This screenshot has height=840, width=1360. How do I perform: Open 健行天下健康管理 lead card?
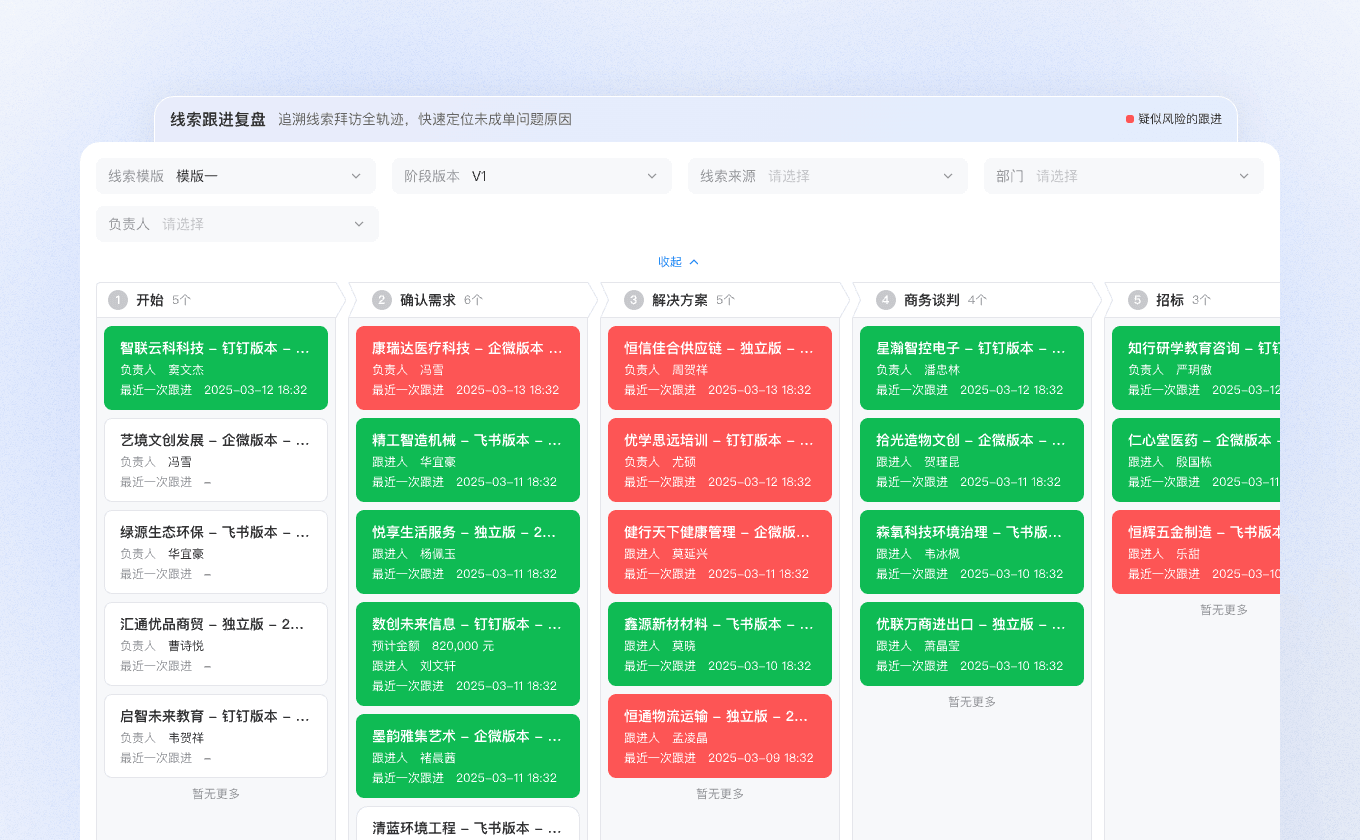(720, 552)
